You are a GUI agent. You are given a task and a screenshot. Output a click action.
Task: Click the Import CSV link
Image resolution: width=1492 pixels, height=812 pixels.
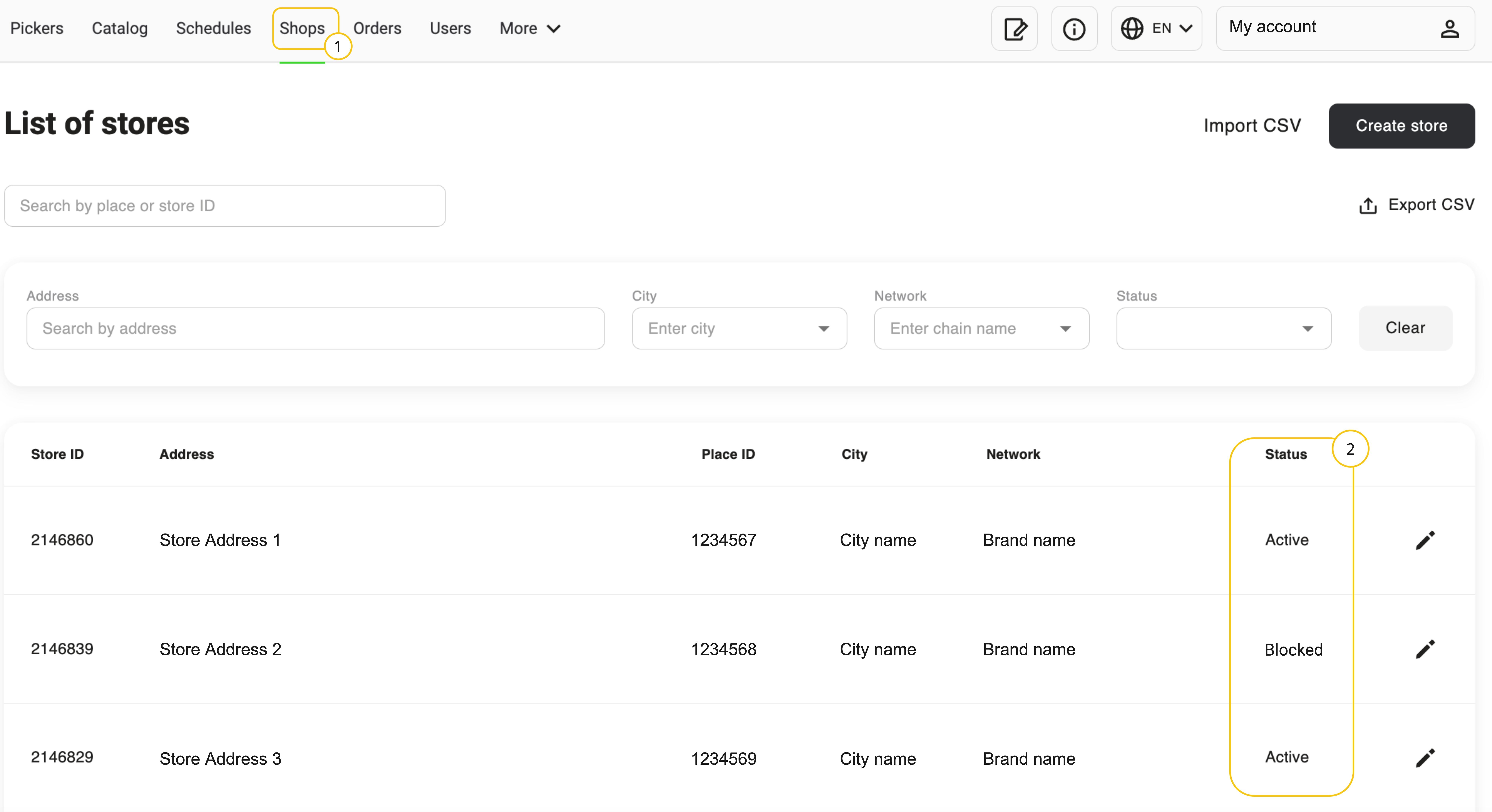[x=1252, y=126]
